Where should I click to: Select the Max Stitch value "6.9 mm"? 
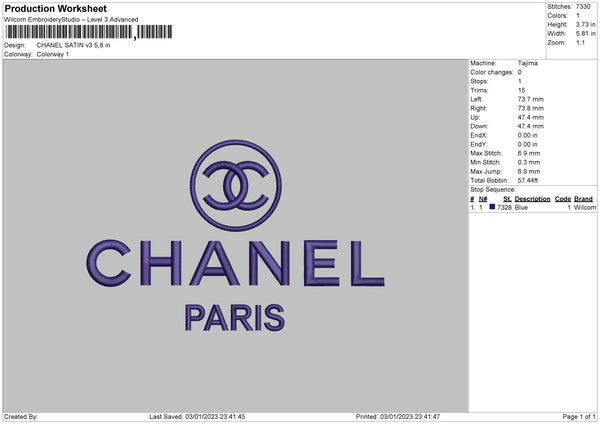click(x=529, y=153)
